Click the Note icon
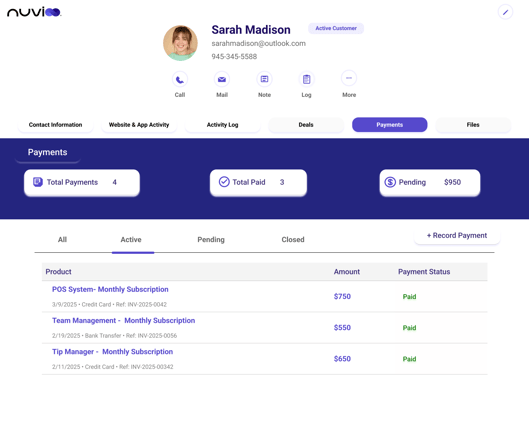This screenshot has width=529, height=431. (264, 79)
